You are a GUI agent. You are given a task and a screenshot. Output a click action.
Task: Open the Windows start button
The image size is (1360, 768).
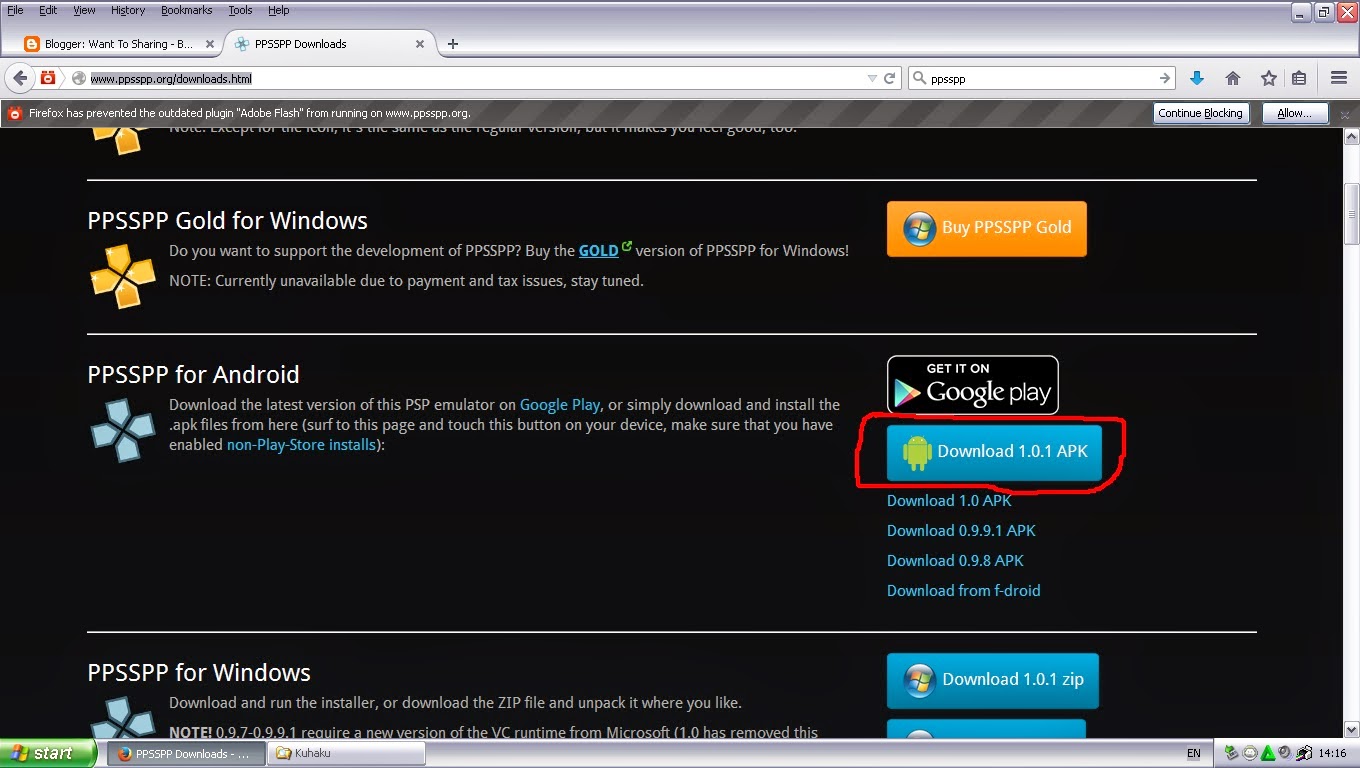point(48,754)
